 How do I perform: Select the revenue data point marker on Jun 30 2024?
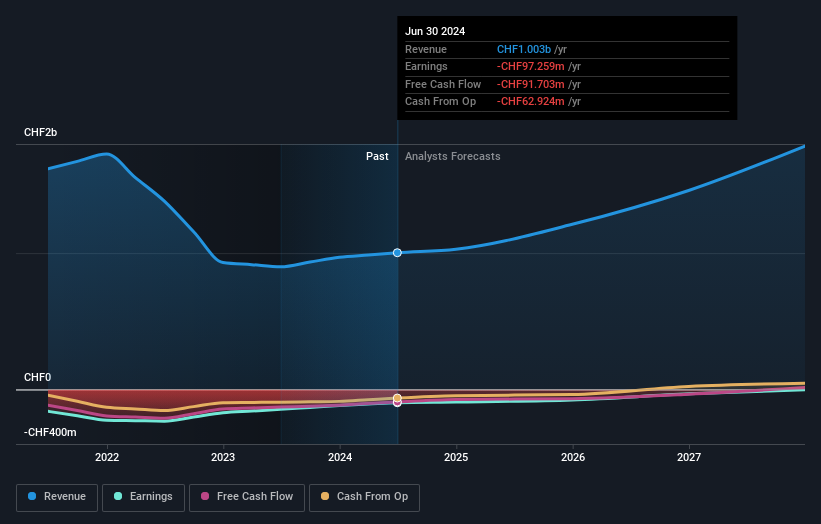coord(397,253)
